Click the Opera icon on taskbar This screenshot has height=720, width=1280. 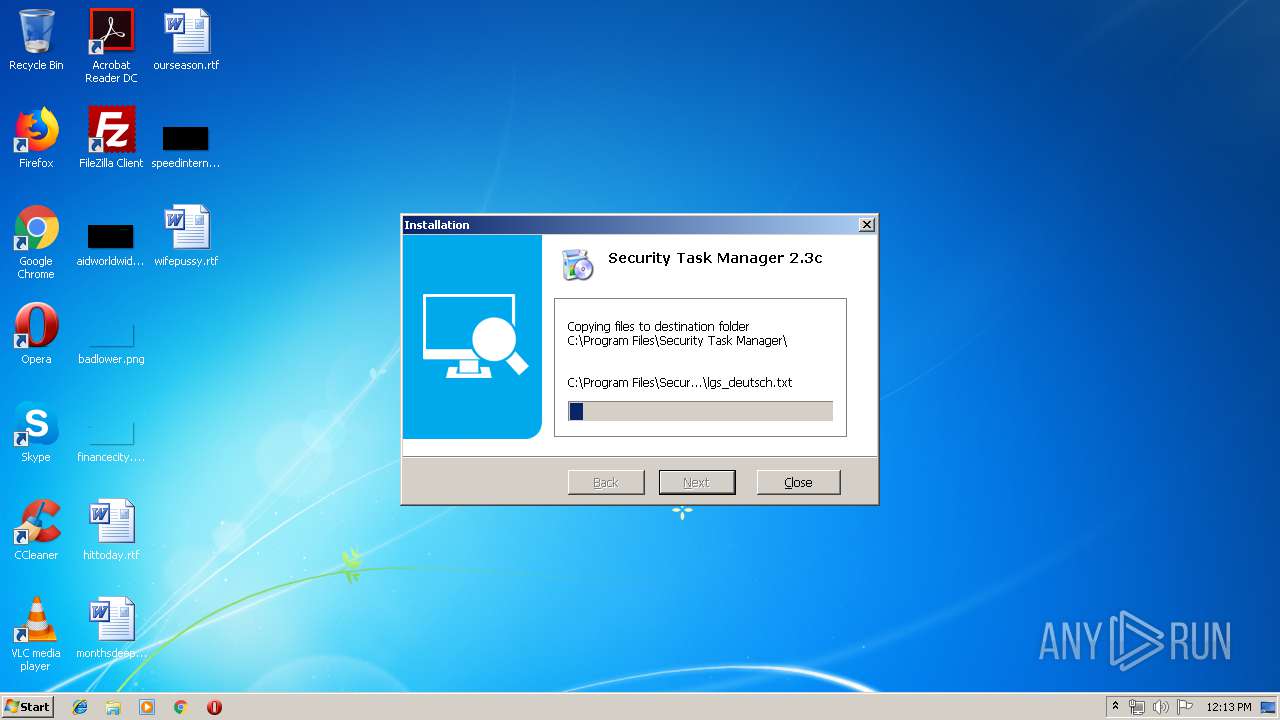point(214,707)
